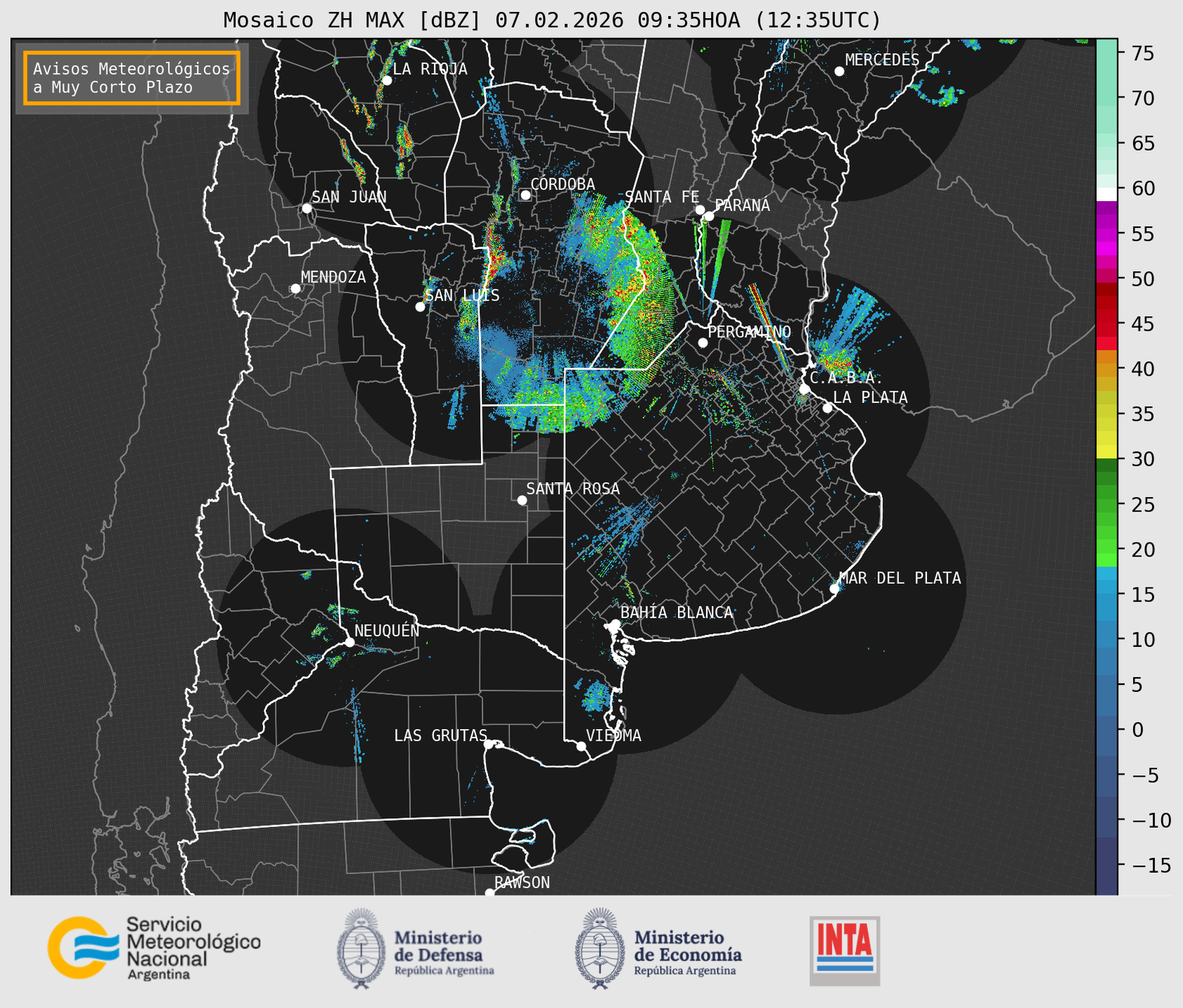Click the Mosaico ZH MAX title text
Image resolution: width=1183 pixels, height=1008 pixels.
coord(551,20)
